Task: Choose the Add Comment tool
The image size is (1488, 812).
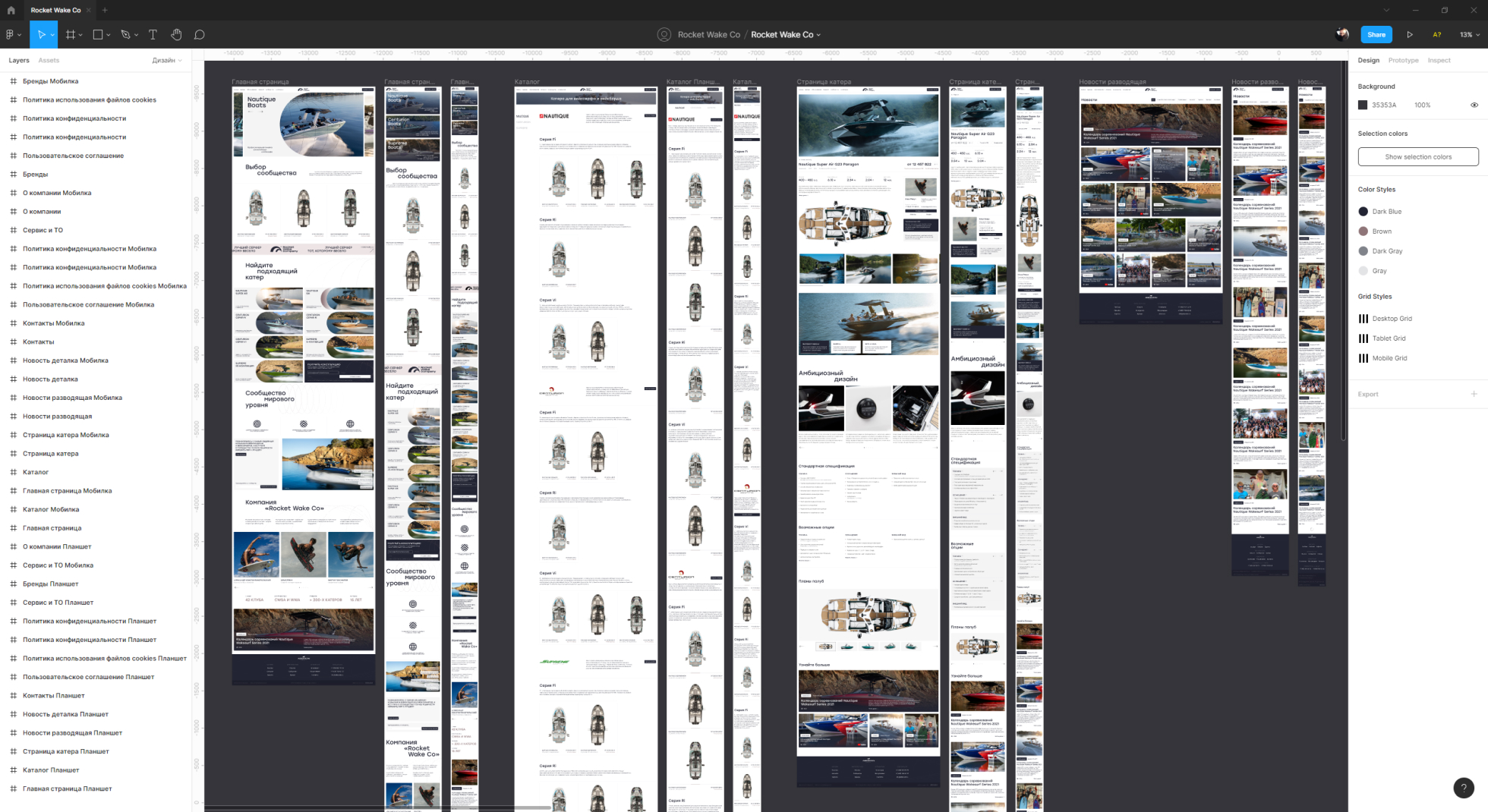Action: click(200, 35)
